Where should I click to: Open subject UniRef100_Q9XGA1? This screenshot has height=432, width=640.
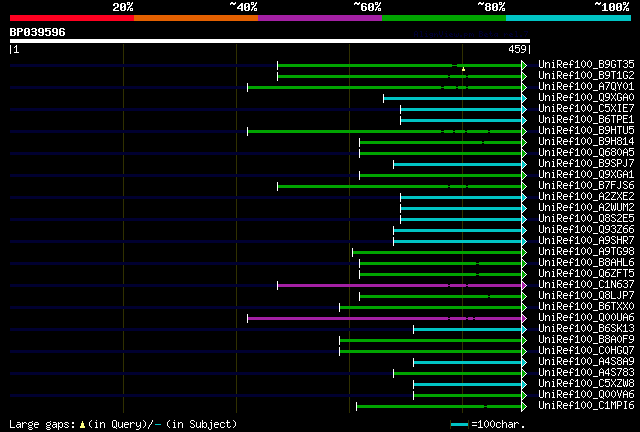(x=586, y=174)
